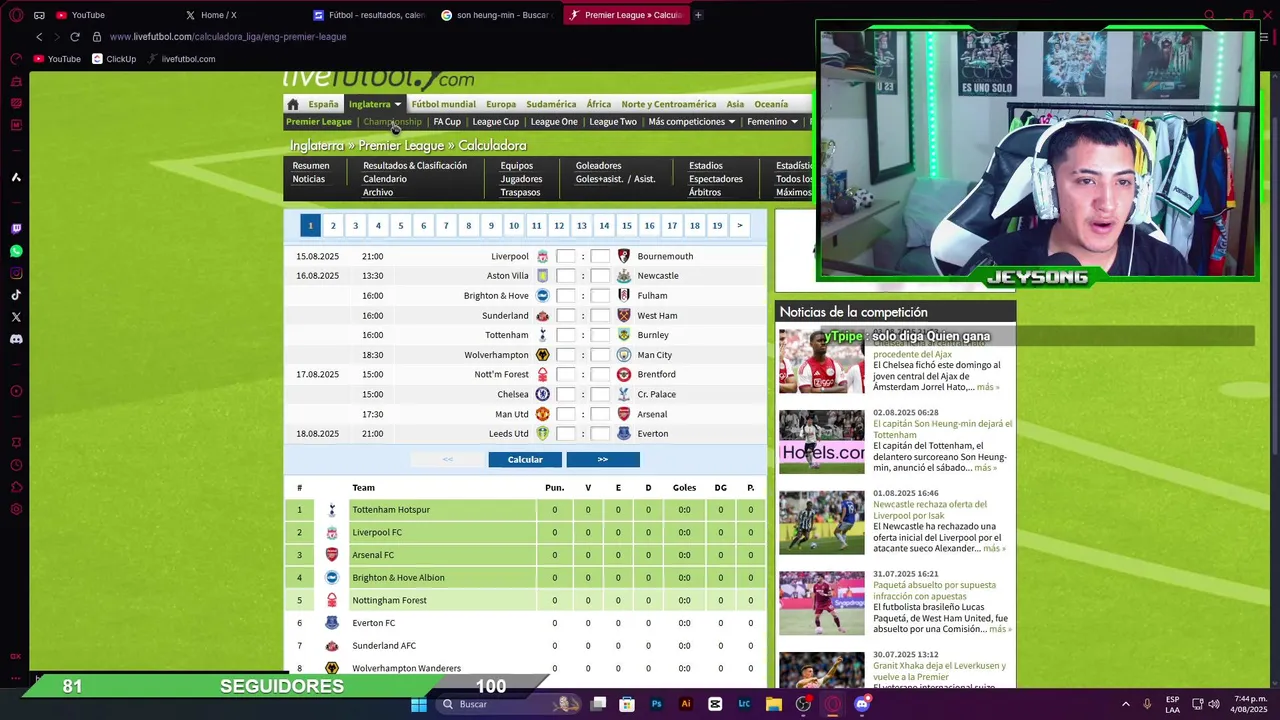Open the Goleadores link
The width and height of the screenshot is (1280, 720).
[598, 166]
